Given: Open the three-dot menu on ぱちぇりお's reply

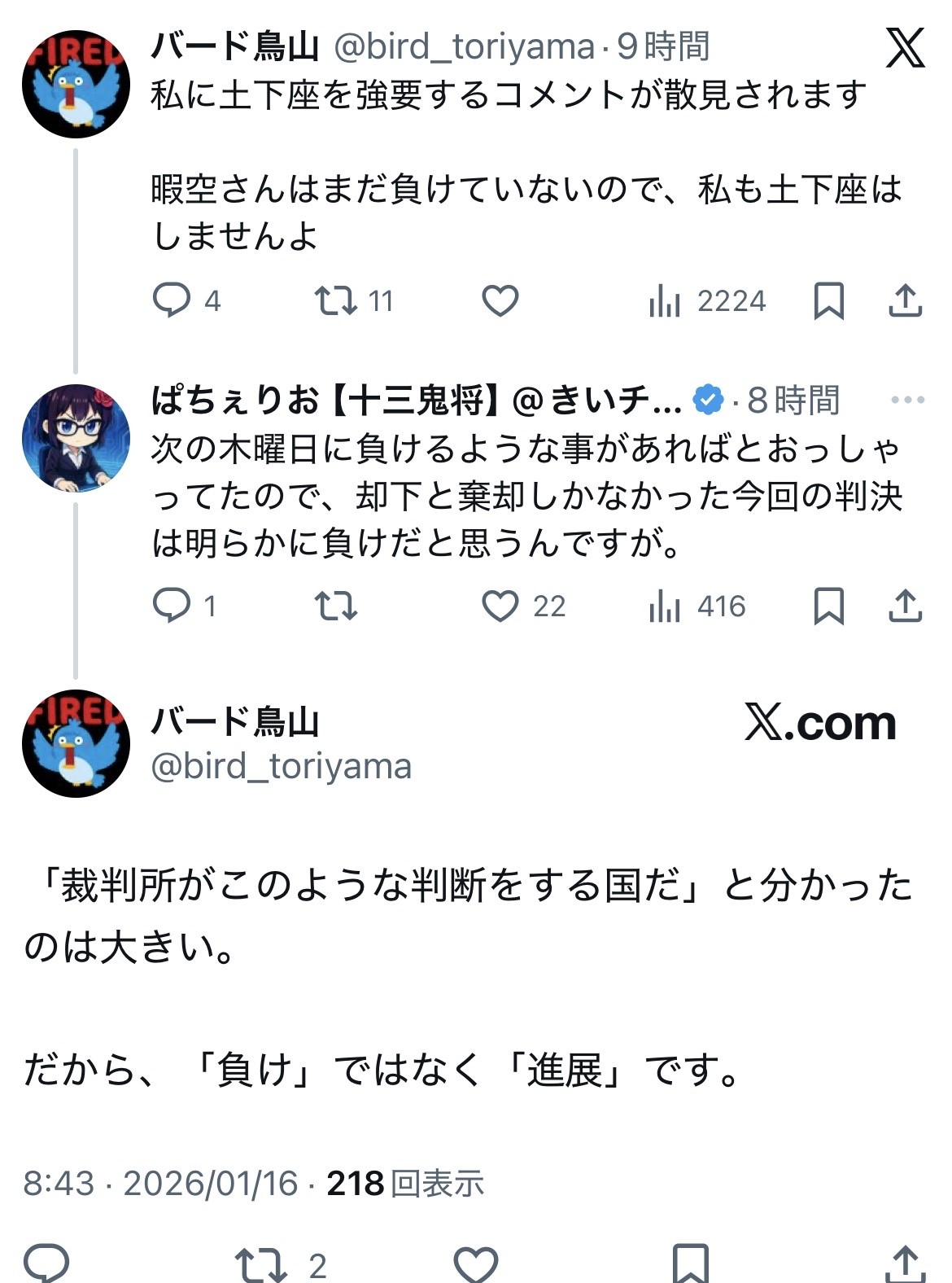Looking at the screenshot, I should [x=908, y=400].
